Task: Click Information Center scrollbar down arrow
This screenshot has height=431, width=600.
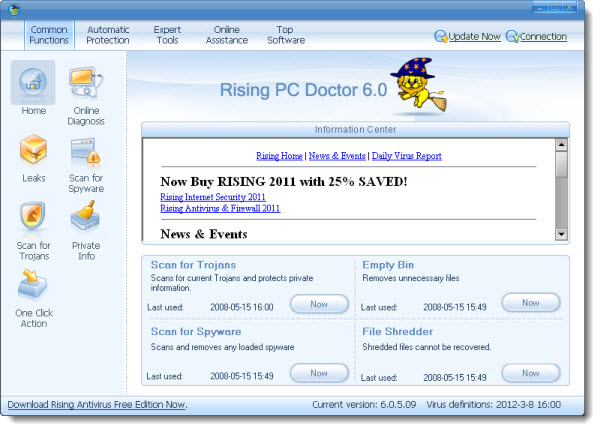Action: tap(561, 234)
